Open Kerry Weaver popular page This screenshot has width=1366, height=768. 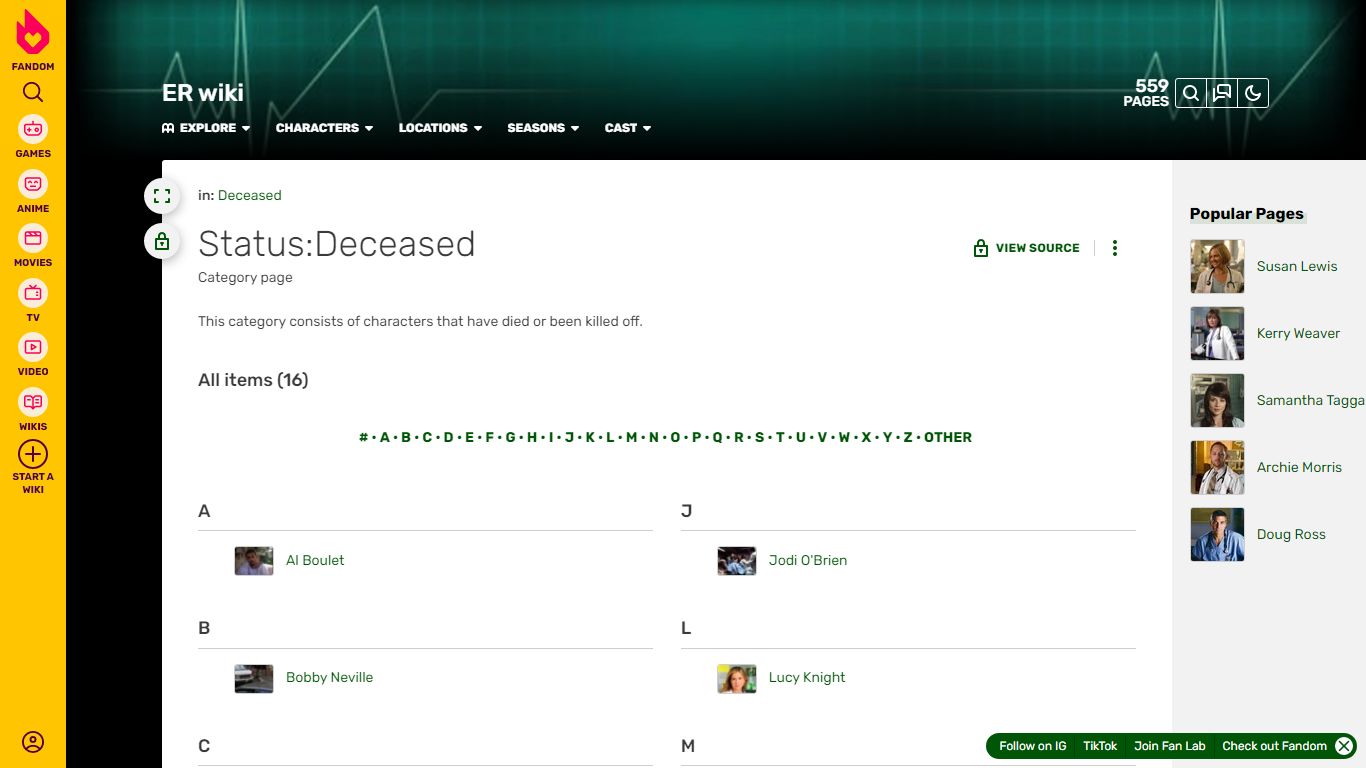coord(1298,333)
